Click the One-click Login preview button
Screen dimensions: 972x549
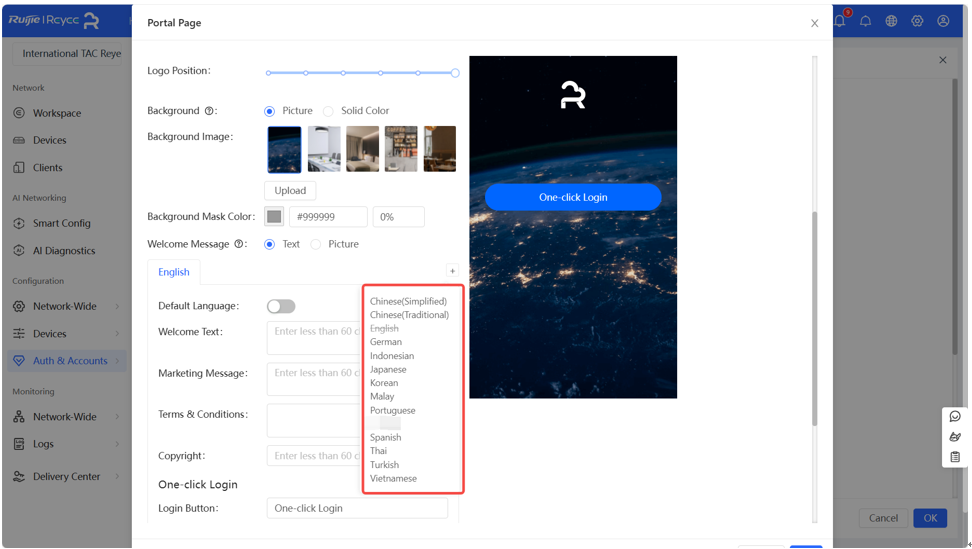click(573, 197)
